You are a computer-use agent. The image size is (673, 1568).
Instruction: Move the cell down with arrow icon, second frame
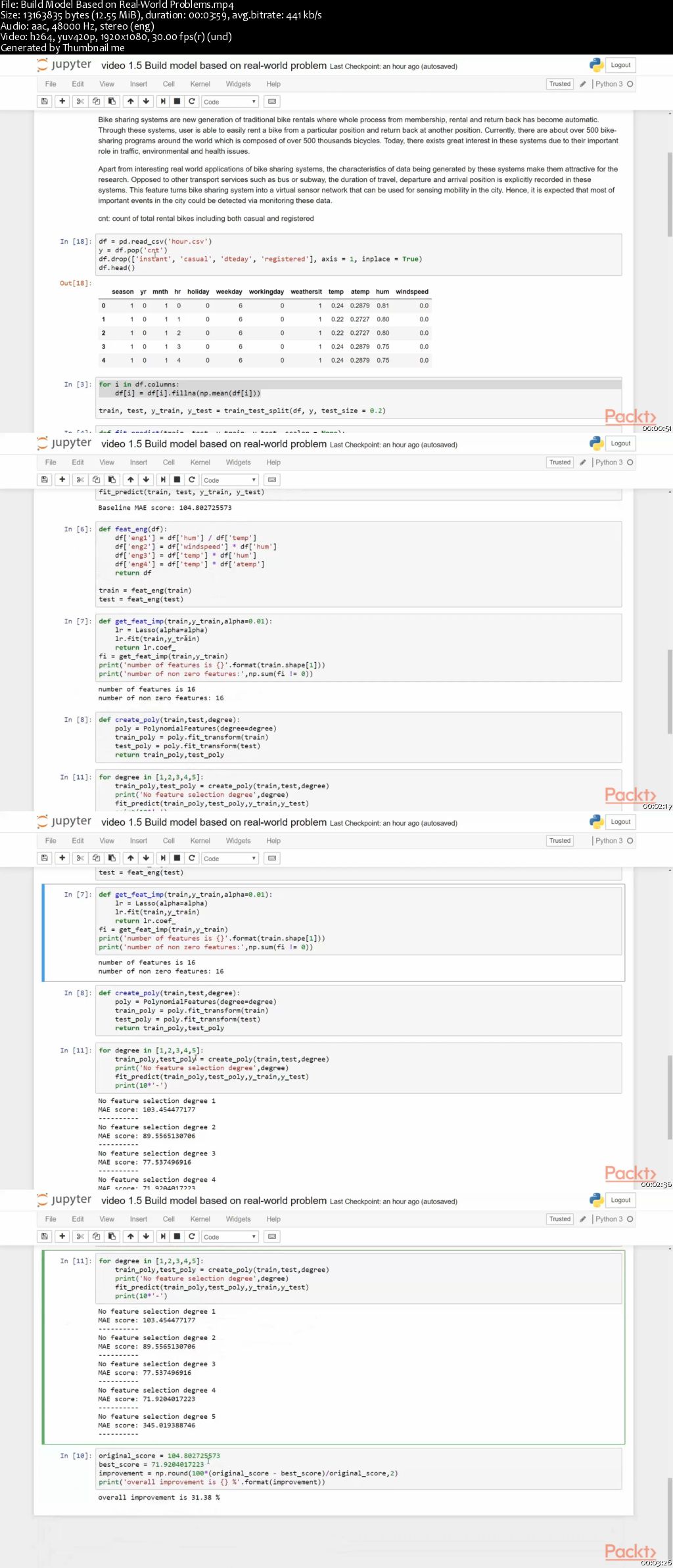pos(146,480)
